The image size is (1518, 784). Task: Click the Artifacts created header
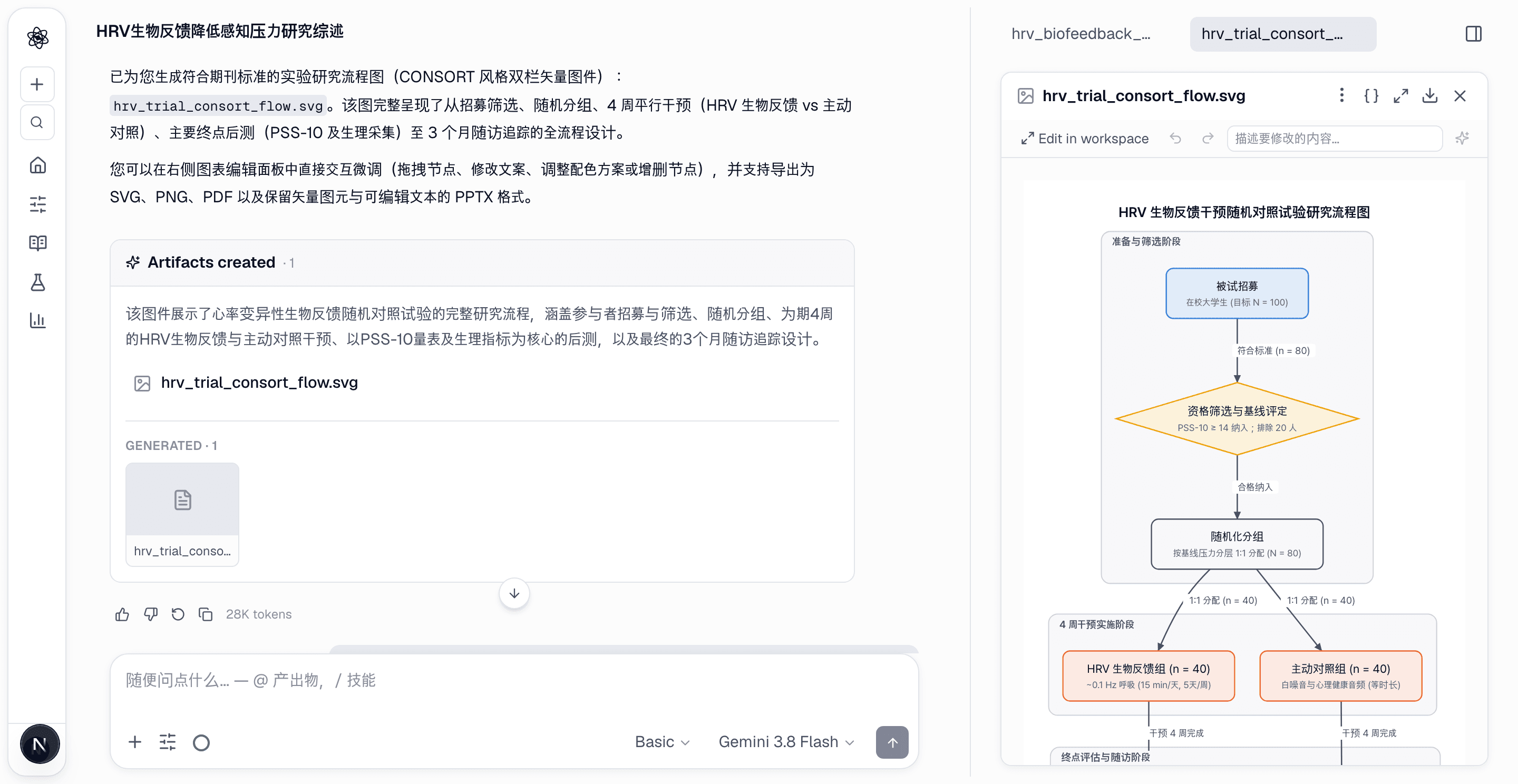pos(482,263)
